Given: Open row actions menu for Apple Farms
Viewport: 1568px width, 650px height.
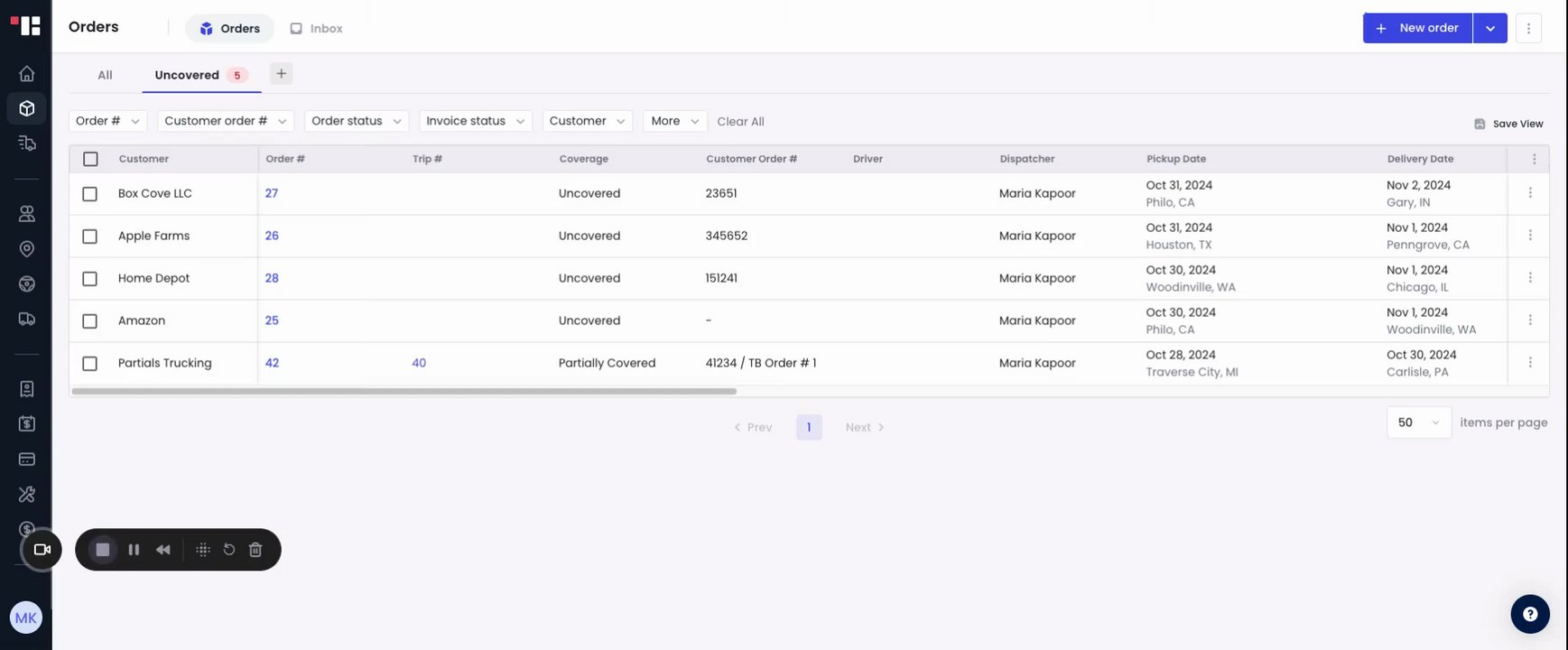Looking at the screenshot, I should [x=1530, y=236].
